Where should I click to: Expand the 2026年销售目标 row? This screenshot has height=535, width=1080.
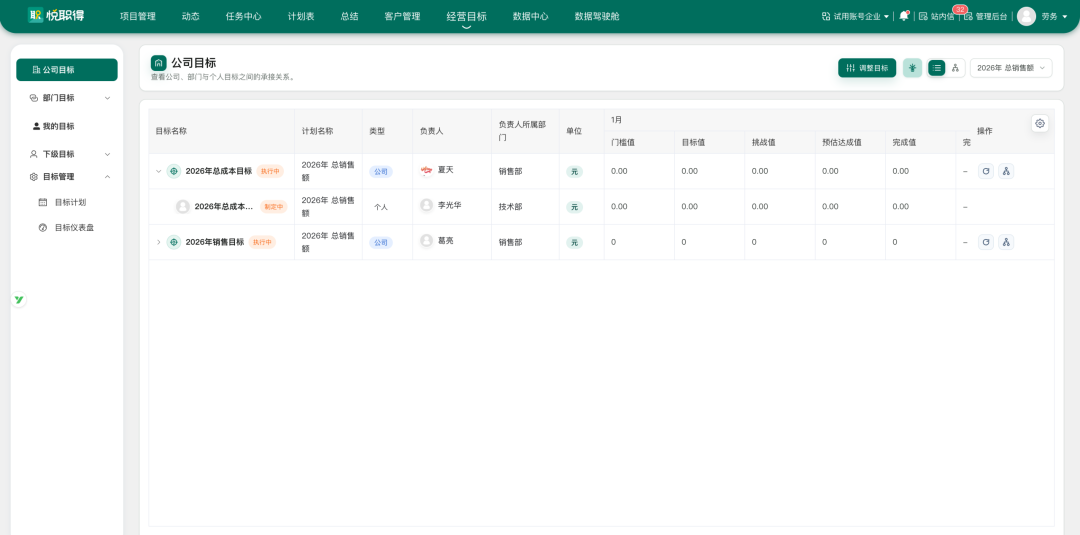click(x=158, y=242)
